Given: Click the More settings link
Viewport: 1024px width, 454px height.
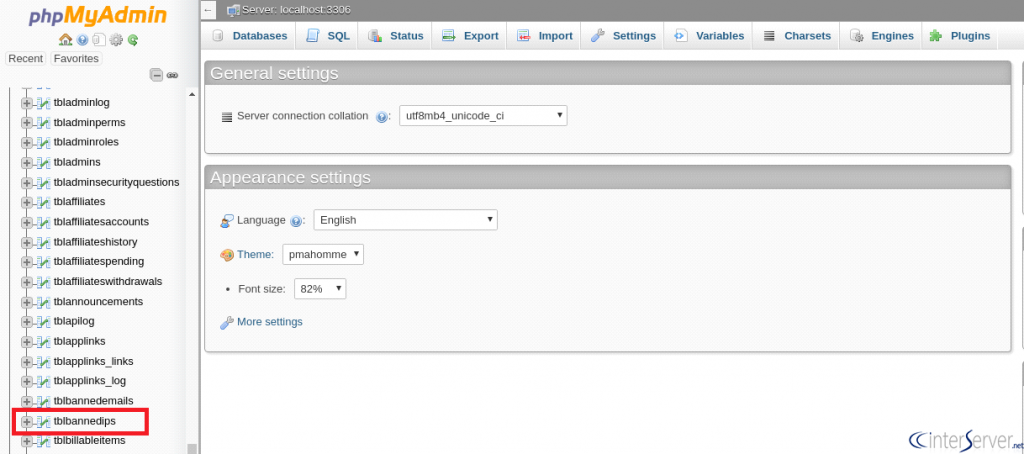Looking at the screenshot, I should (269, 322).
